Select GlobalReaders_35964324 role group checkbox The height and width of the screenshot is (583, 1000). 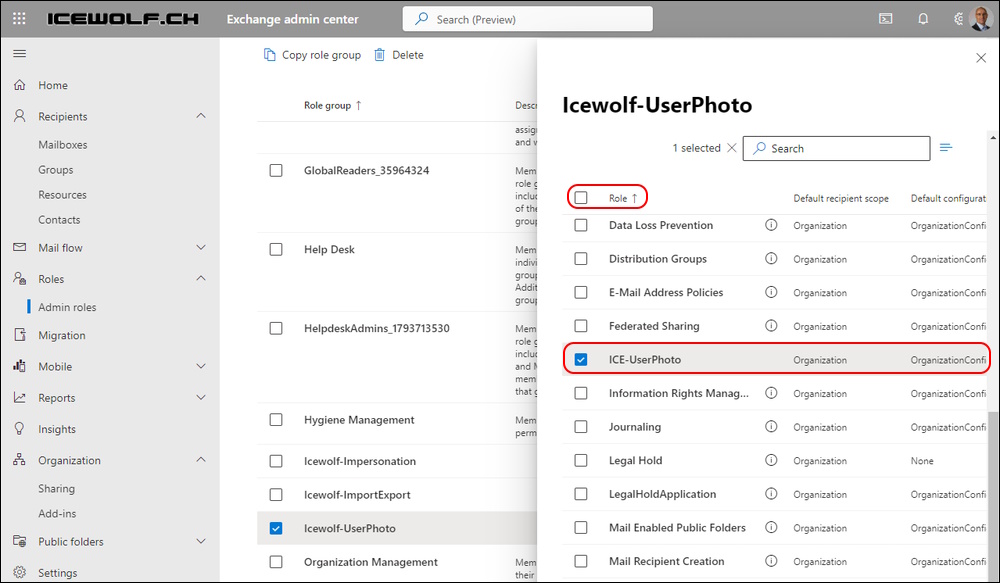point(276,170)
